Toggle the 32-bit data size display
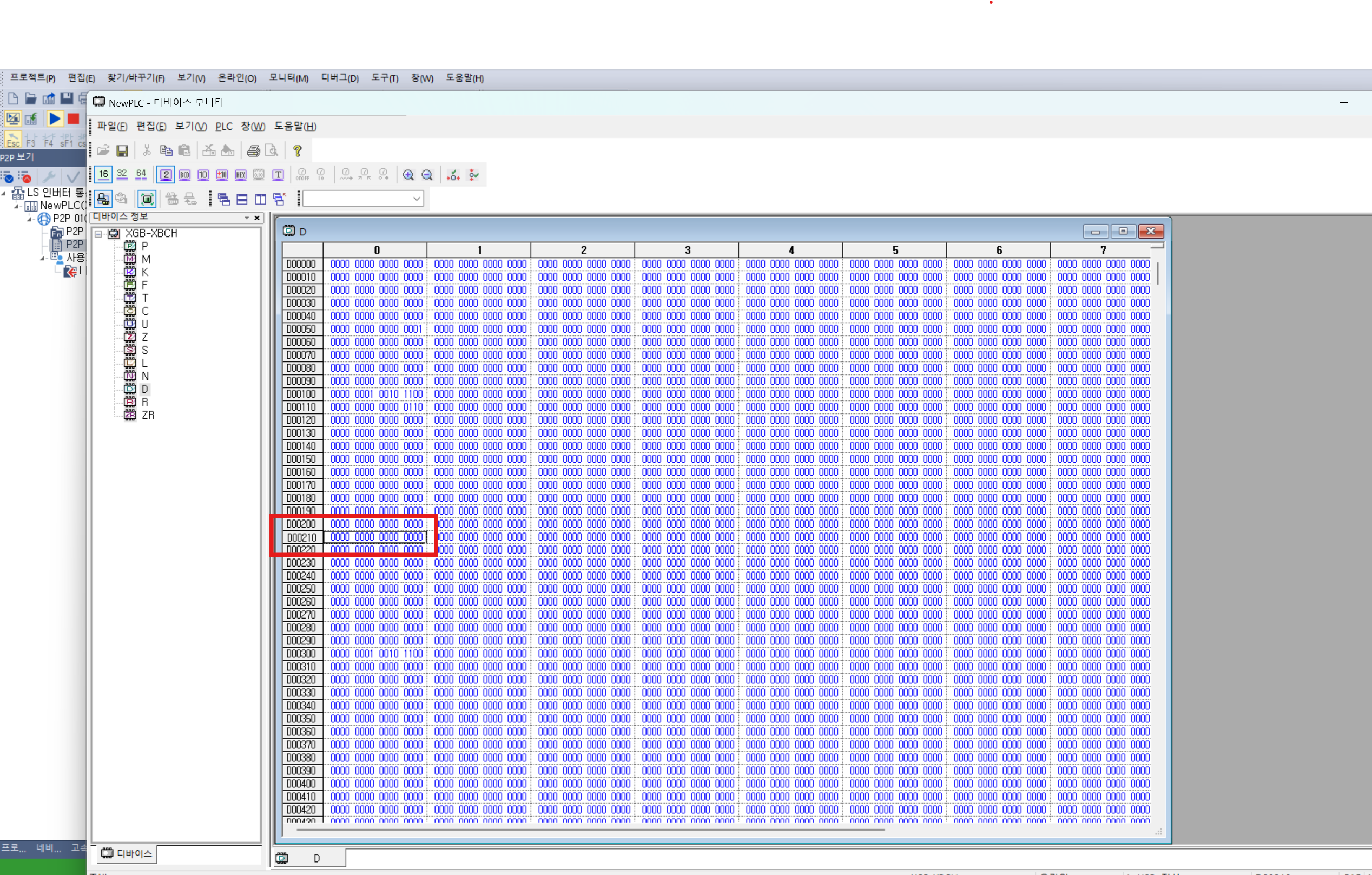This screenshot has height=875, width=1372. tap(122, 174)
